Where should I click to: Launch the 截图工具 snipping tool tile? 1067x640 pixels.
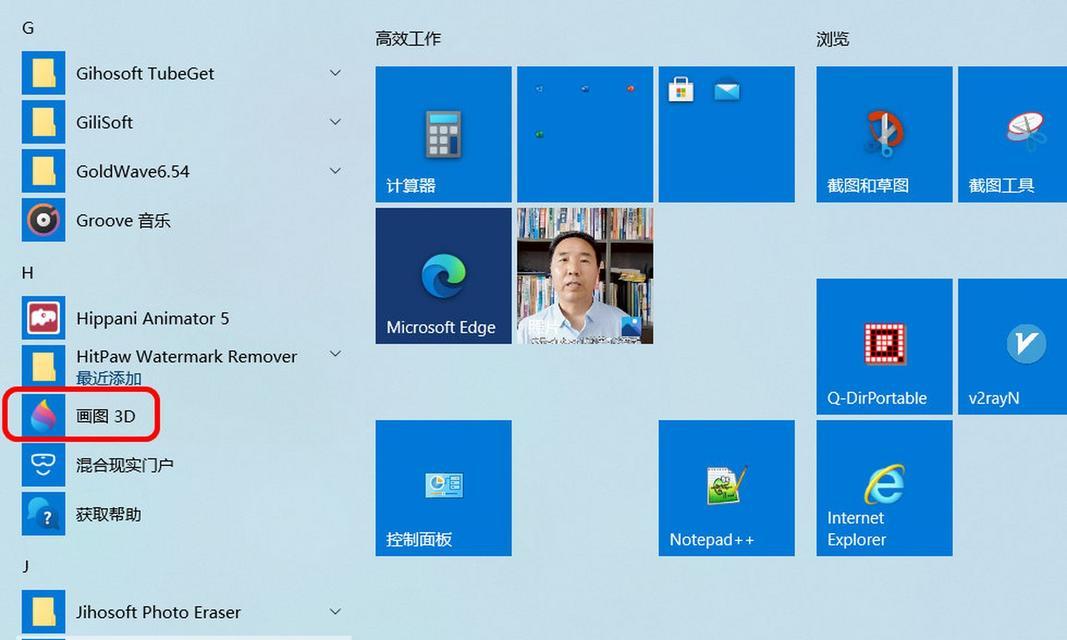coord(1013,134)
